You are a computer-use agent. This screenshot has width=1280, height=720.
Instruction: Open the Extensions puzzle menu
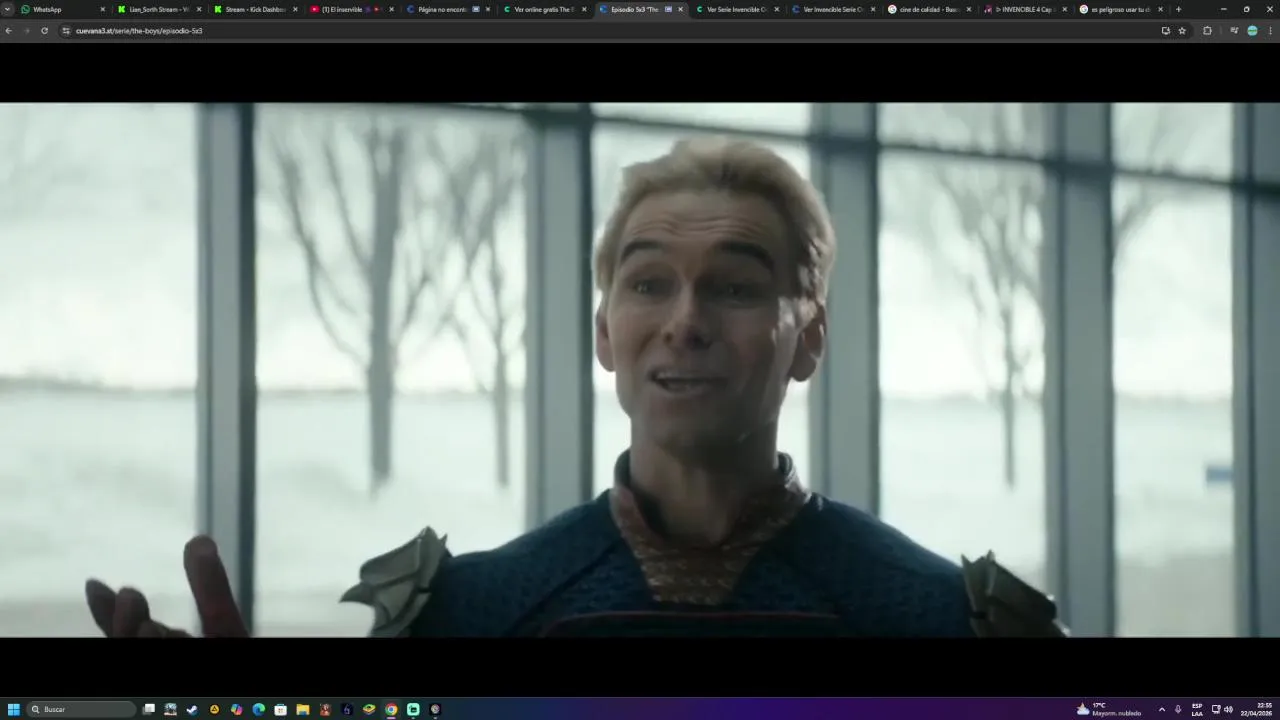click(1207, 31)
